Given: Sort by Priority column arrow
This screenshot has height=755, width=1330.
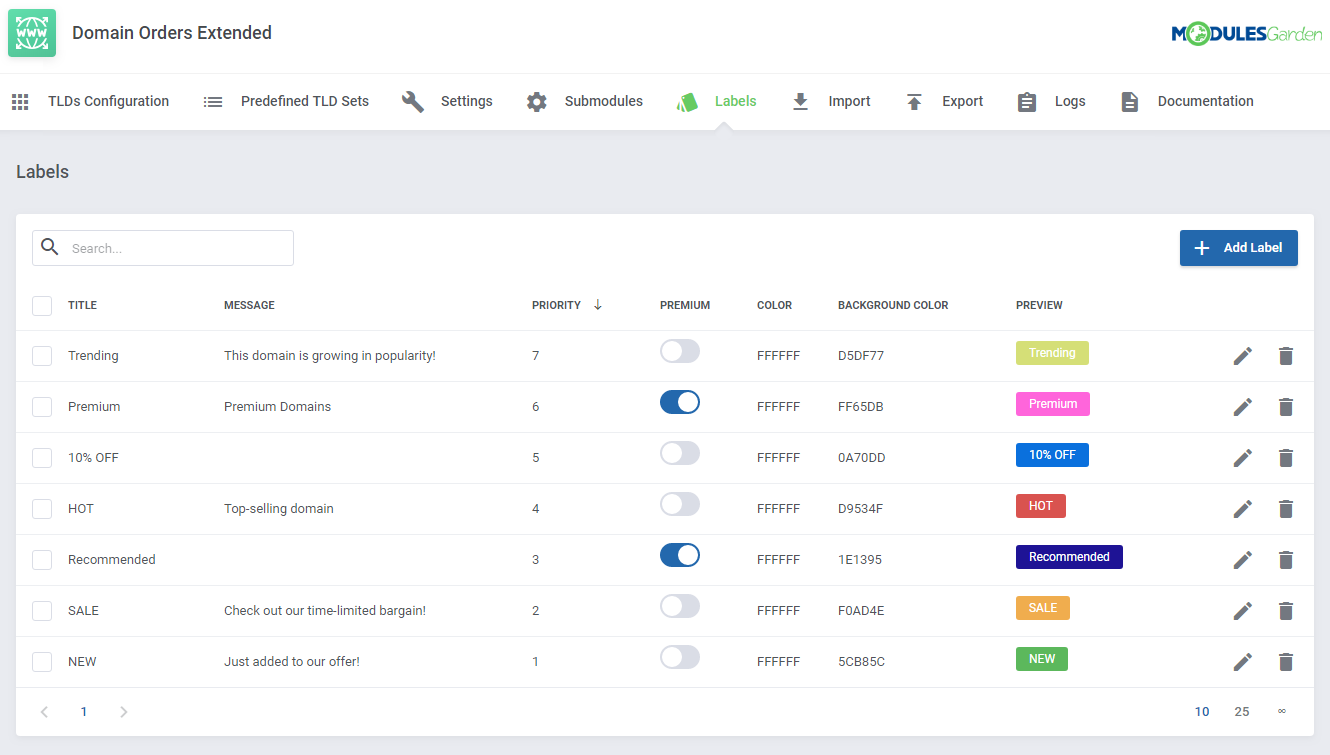Looking at the screenshot, I should (598, 305).
